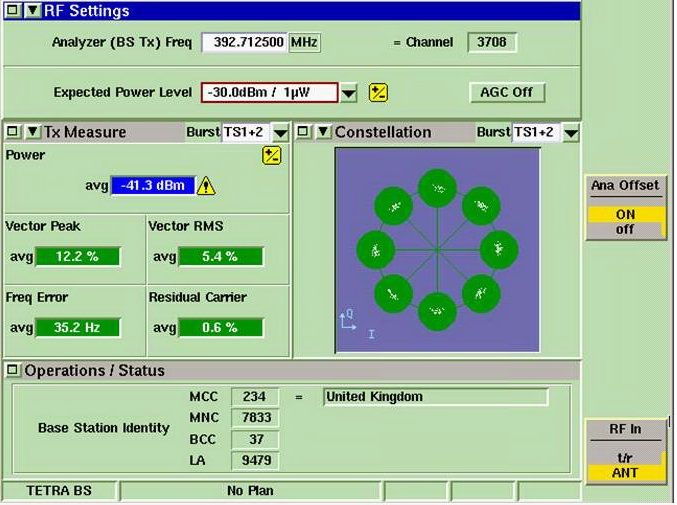Click the plus/minus icon in Power section
Image resolution: width=677 pixels, height=505 pixels.
tap(272, 155)
